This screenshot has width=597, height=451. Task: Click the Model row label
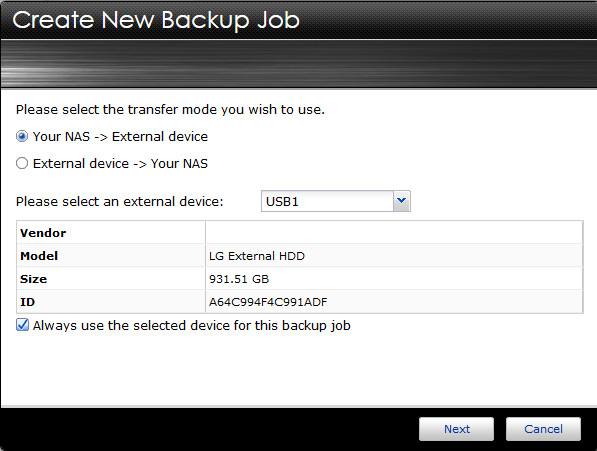39,256
